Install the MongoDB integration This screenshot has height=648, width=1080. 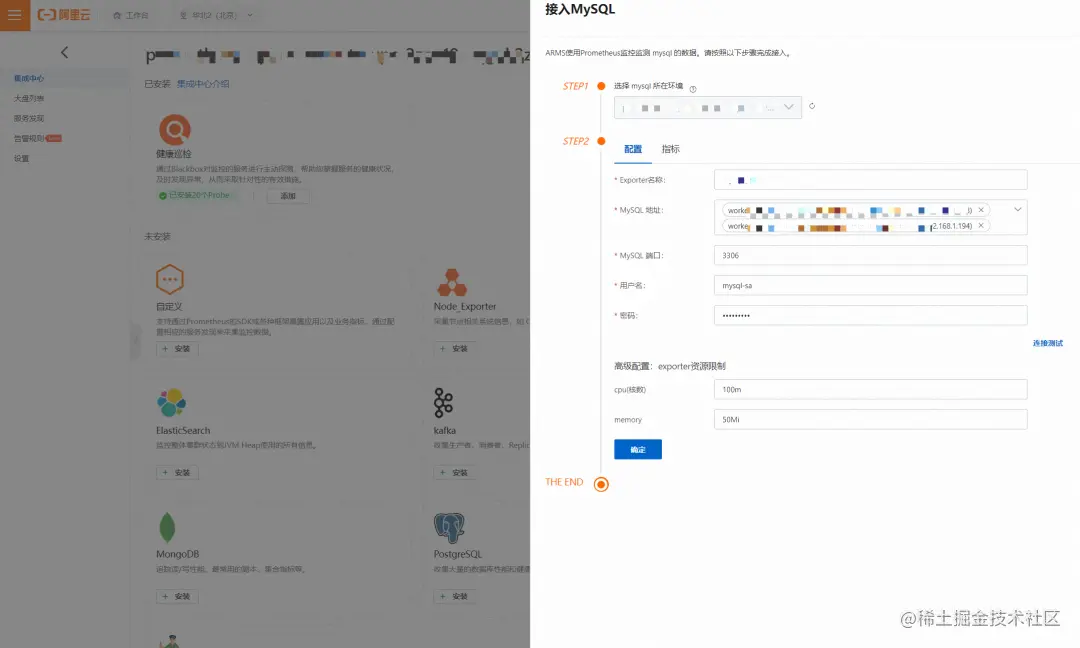(x=177, y=596)
